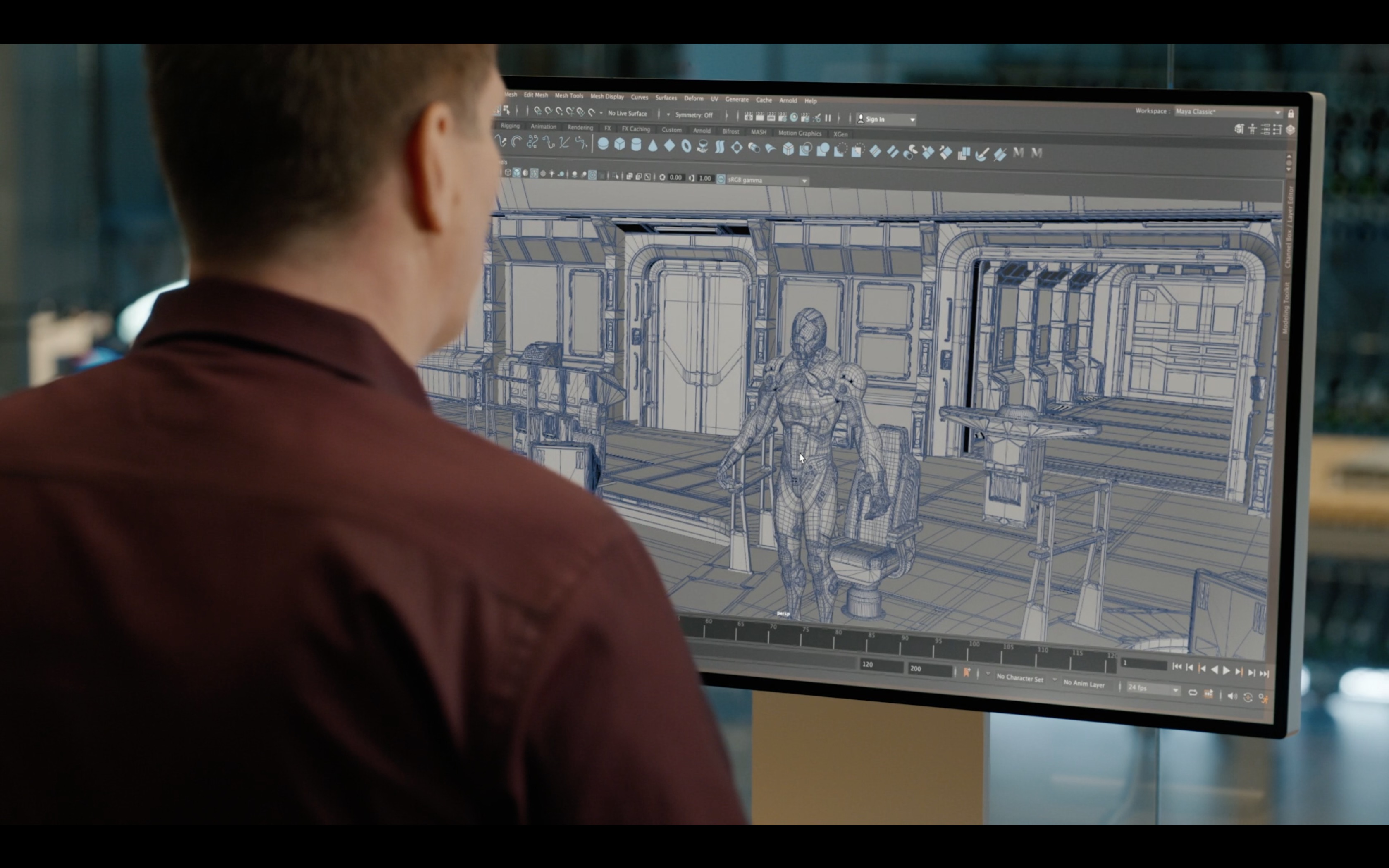Create a polygon sphere from the shelf

[x=603, y=144]
